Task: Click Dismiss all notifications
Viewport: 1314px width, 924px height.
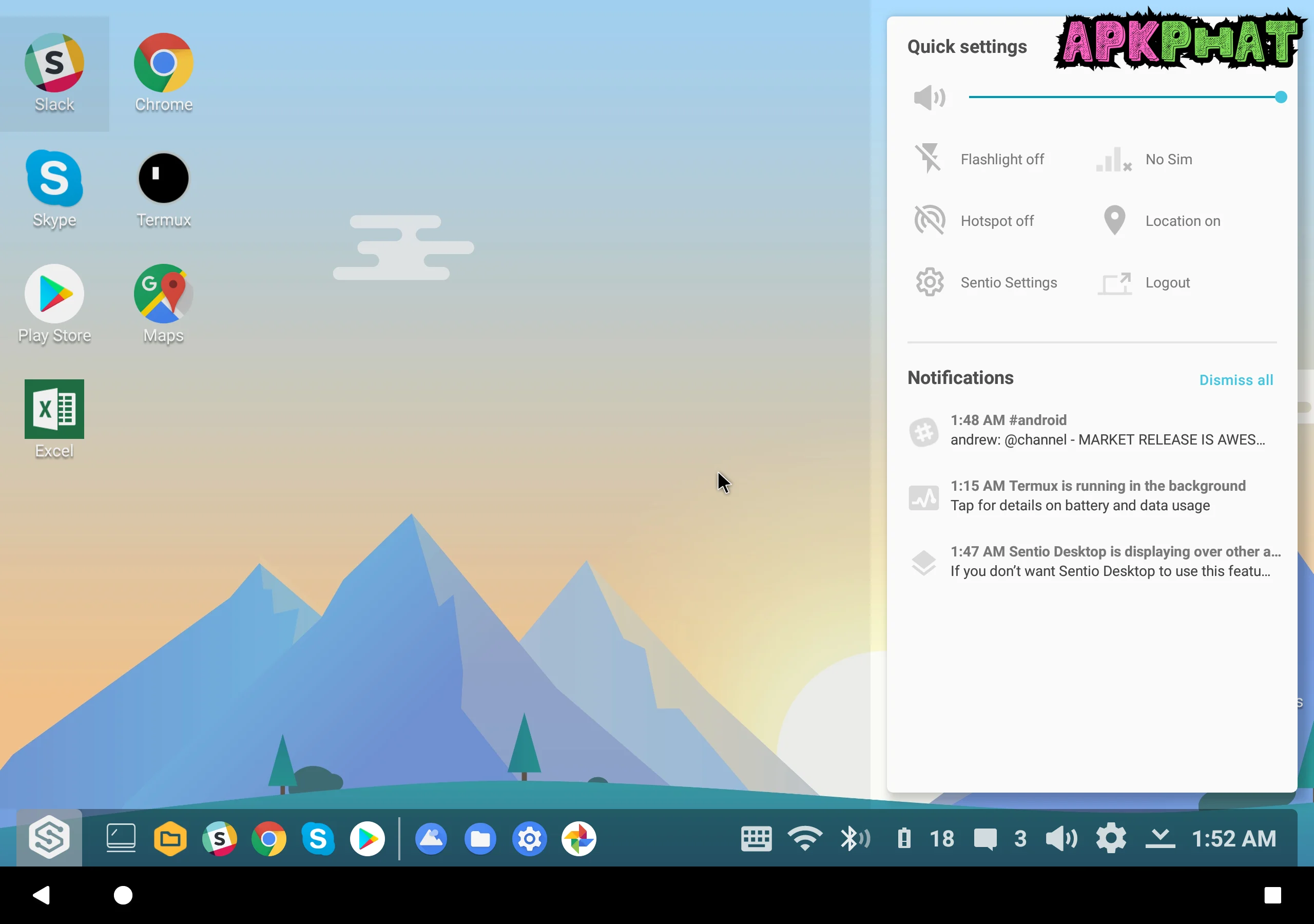Action: (1235, 380)
